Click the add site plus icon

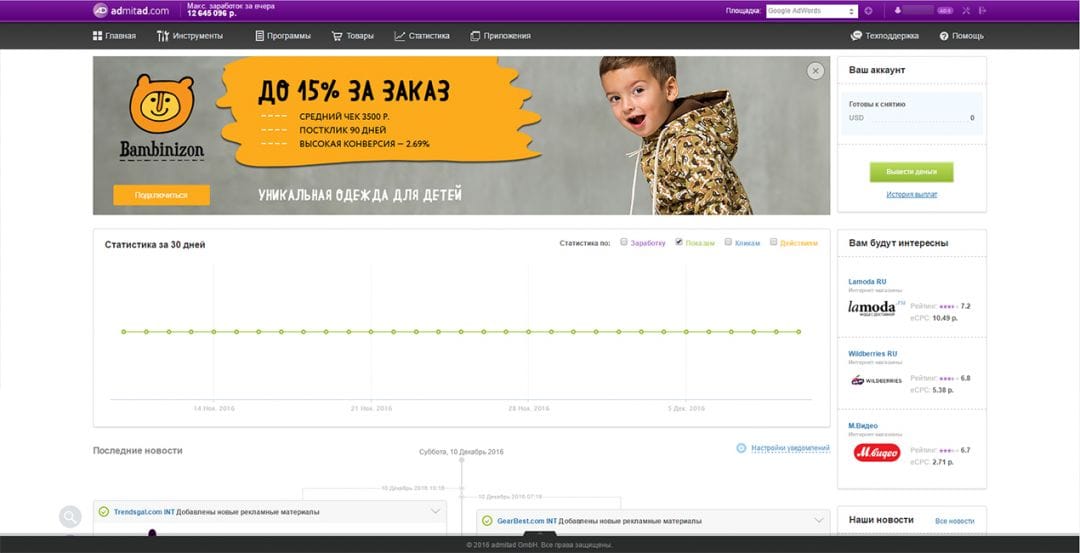pyautogui.click(x=869, y=11)
